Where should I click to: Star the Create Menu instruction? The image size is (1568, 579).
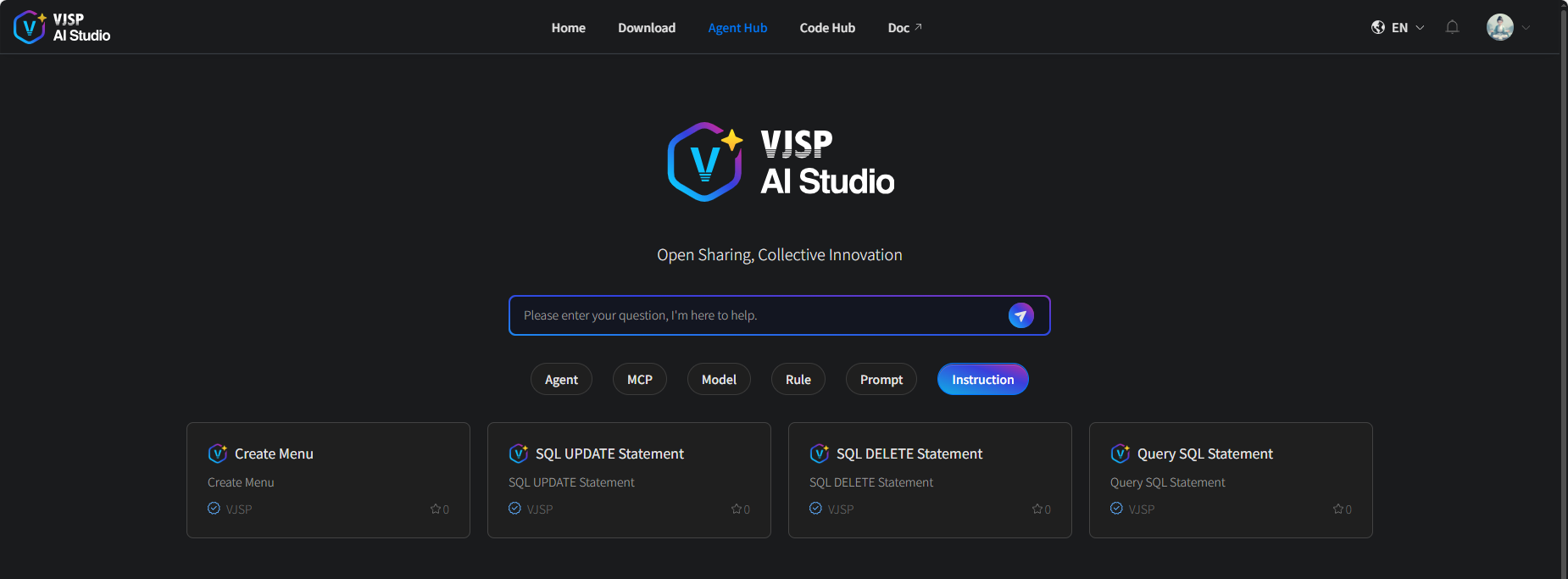coord(436,509)
